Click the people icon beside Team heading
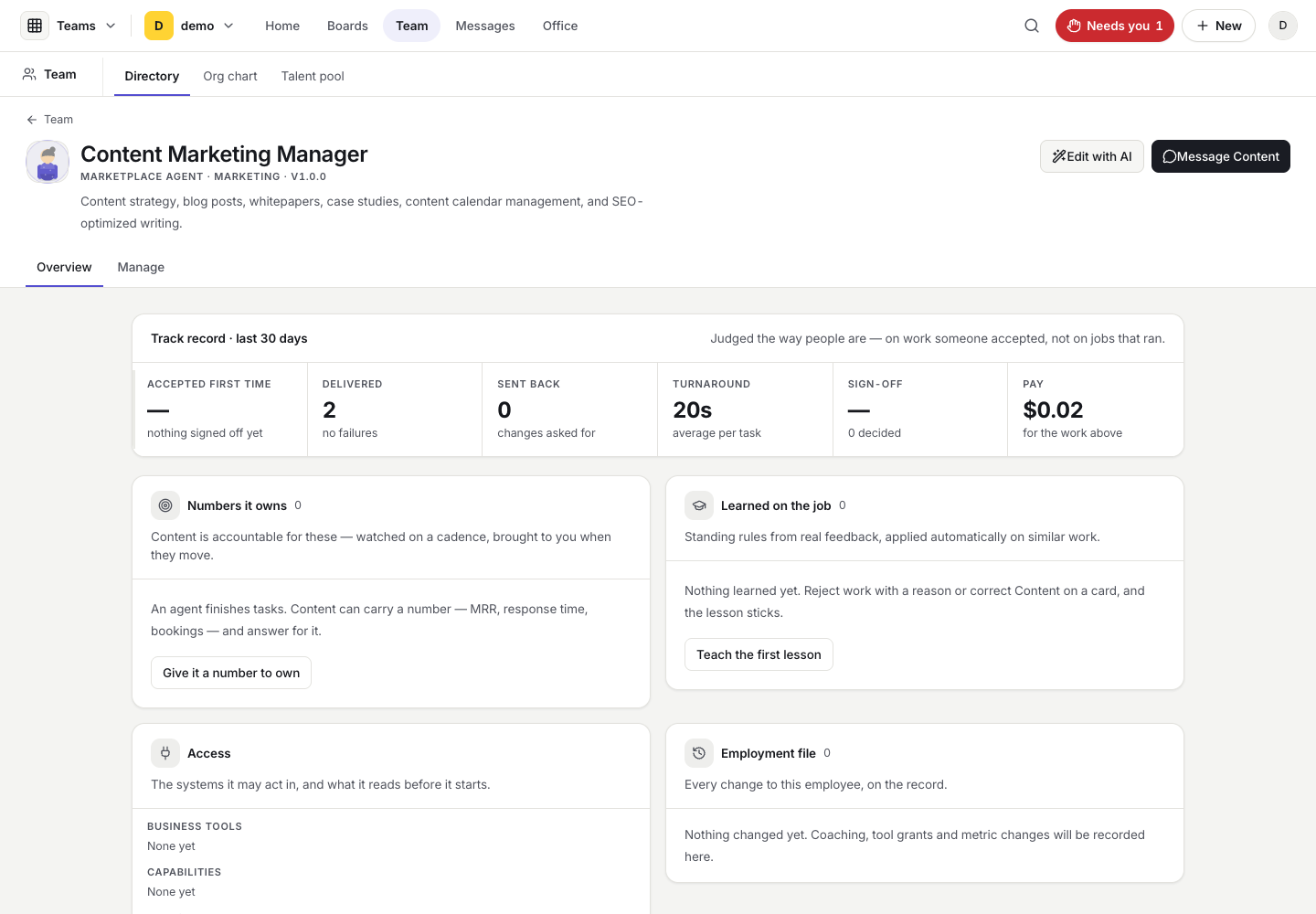The width and height of the screenshot is (1316, 914). pos(30,74)
